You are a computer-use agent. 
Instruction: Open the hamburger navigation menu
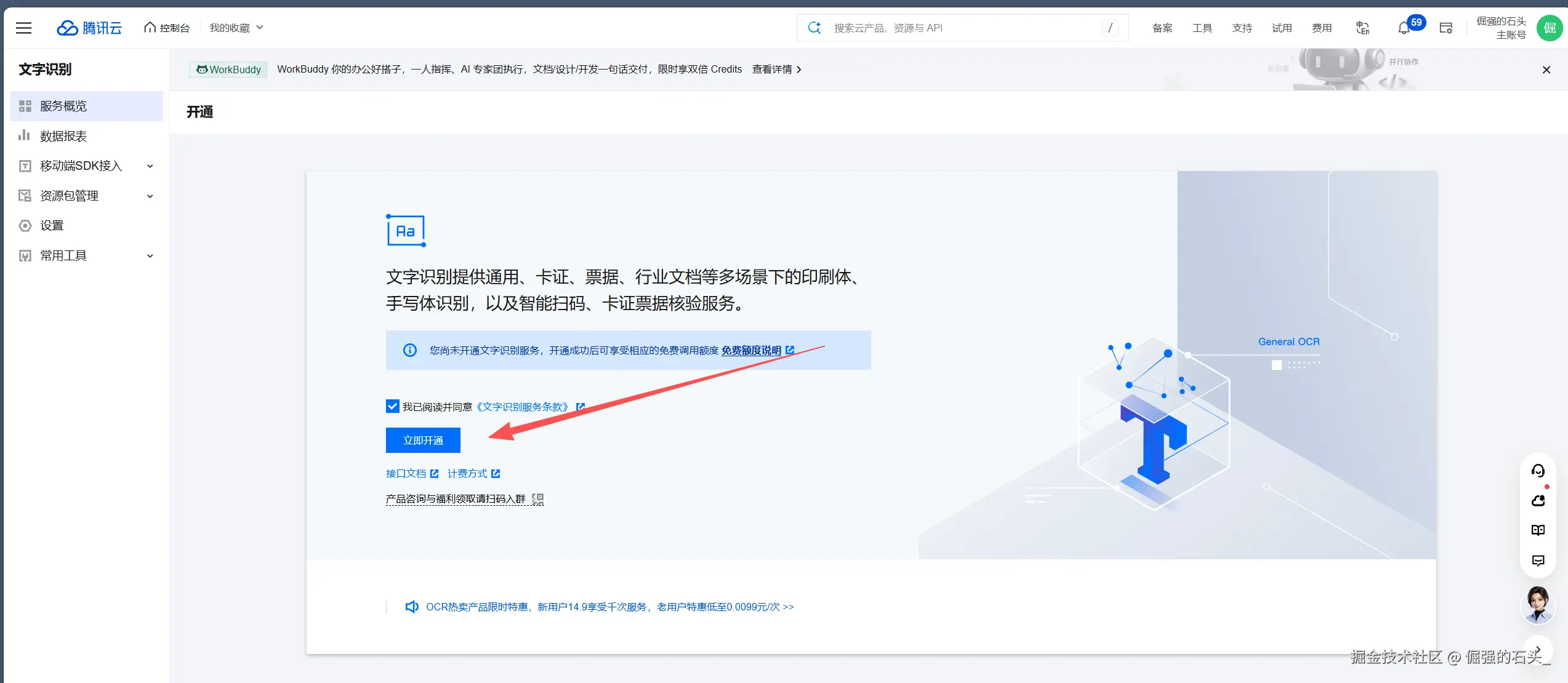pyautogui.click(x=23, y=28)
